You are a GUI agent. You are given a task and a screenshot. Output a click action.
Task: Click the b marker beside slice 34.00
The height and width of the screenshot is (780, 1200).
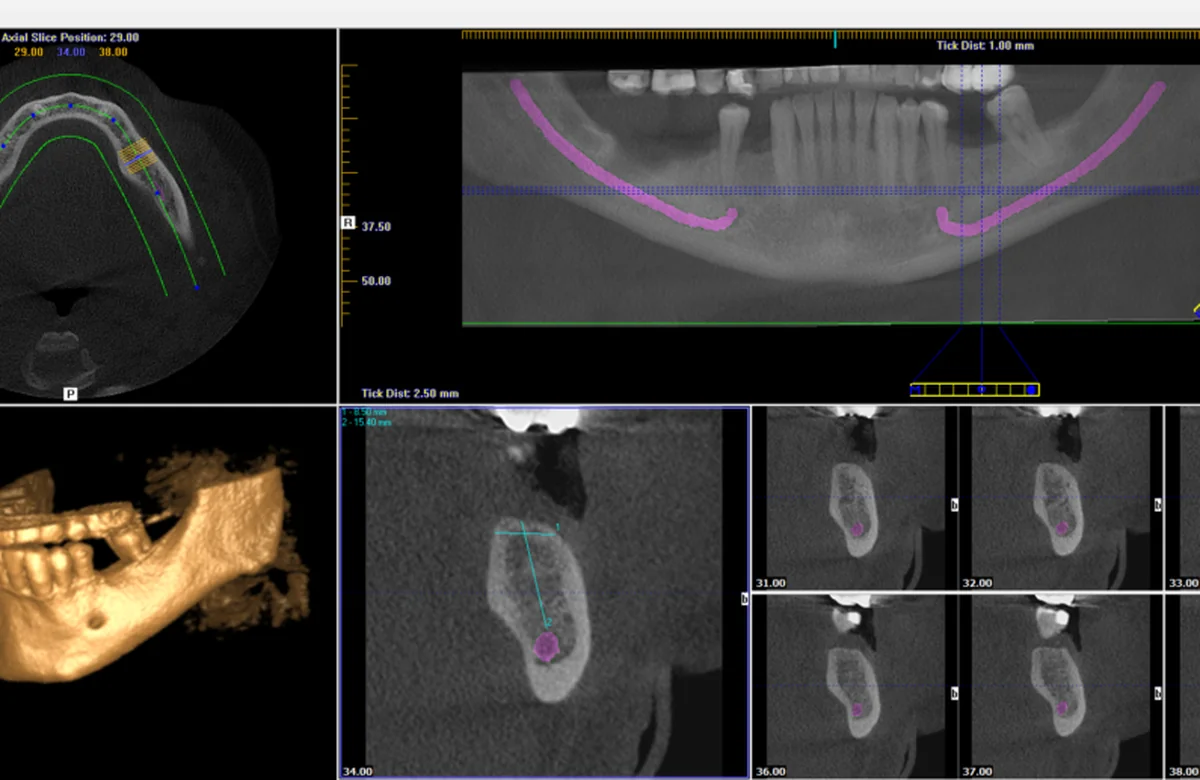pyautogui.click(x=744, y=599)
